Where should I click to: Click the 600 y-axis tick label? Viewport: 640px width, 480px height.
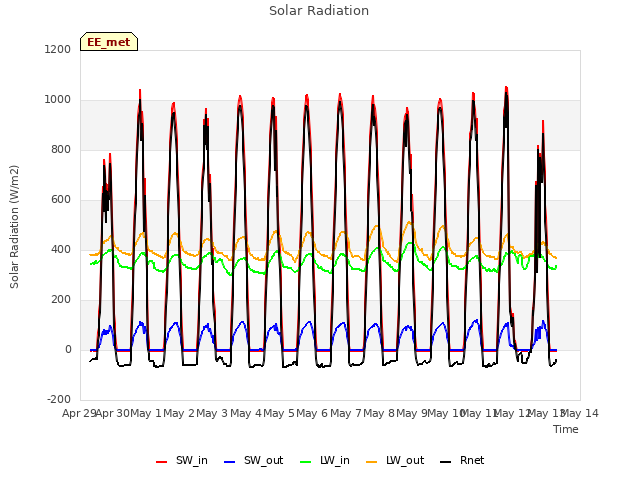(61, 200)
